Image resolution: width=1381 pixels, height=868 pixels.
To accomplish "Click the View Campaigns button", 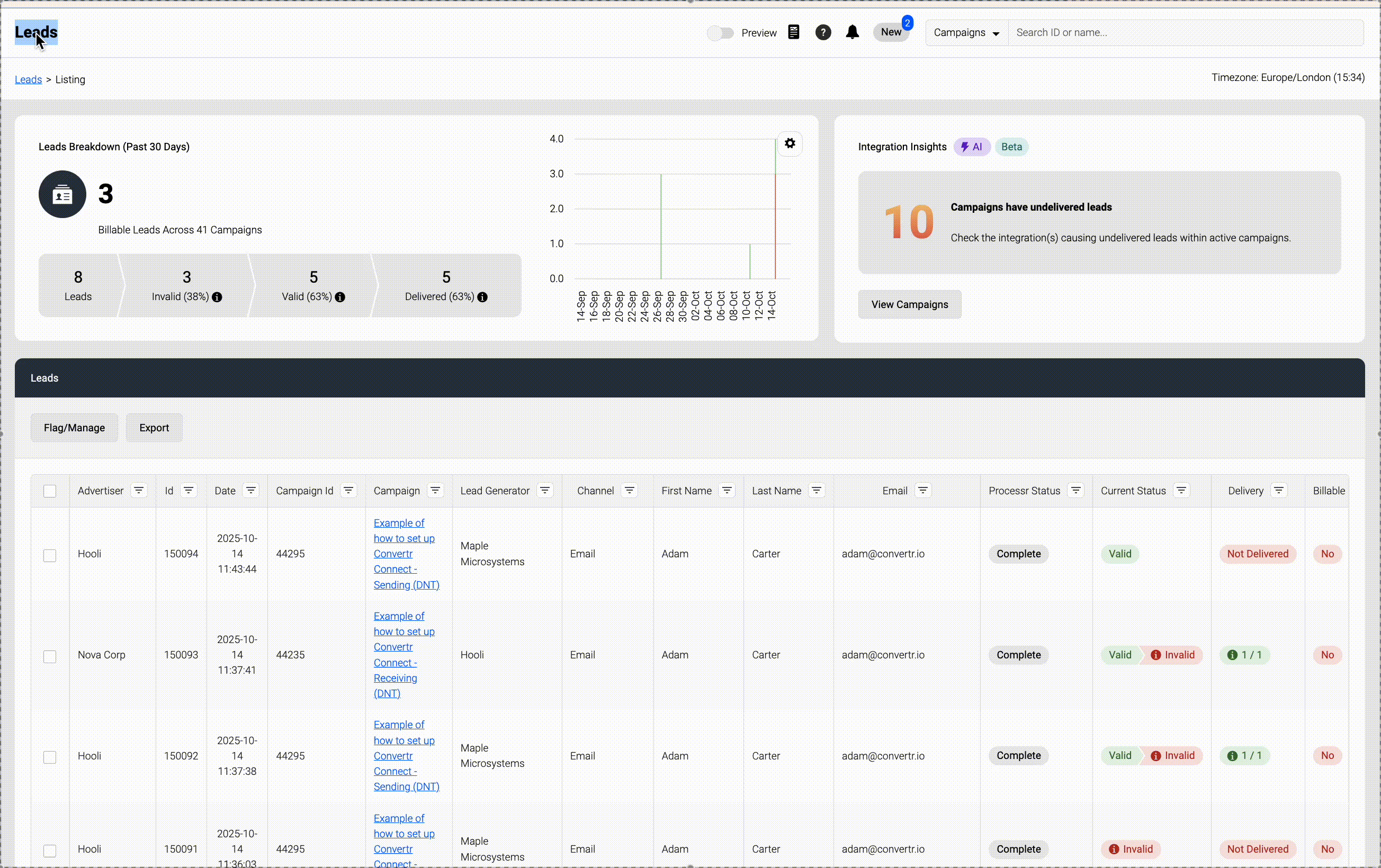I will pyautogui.click(x=910, y=304).
